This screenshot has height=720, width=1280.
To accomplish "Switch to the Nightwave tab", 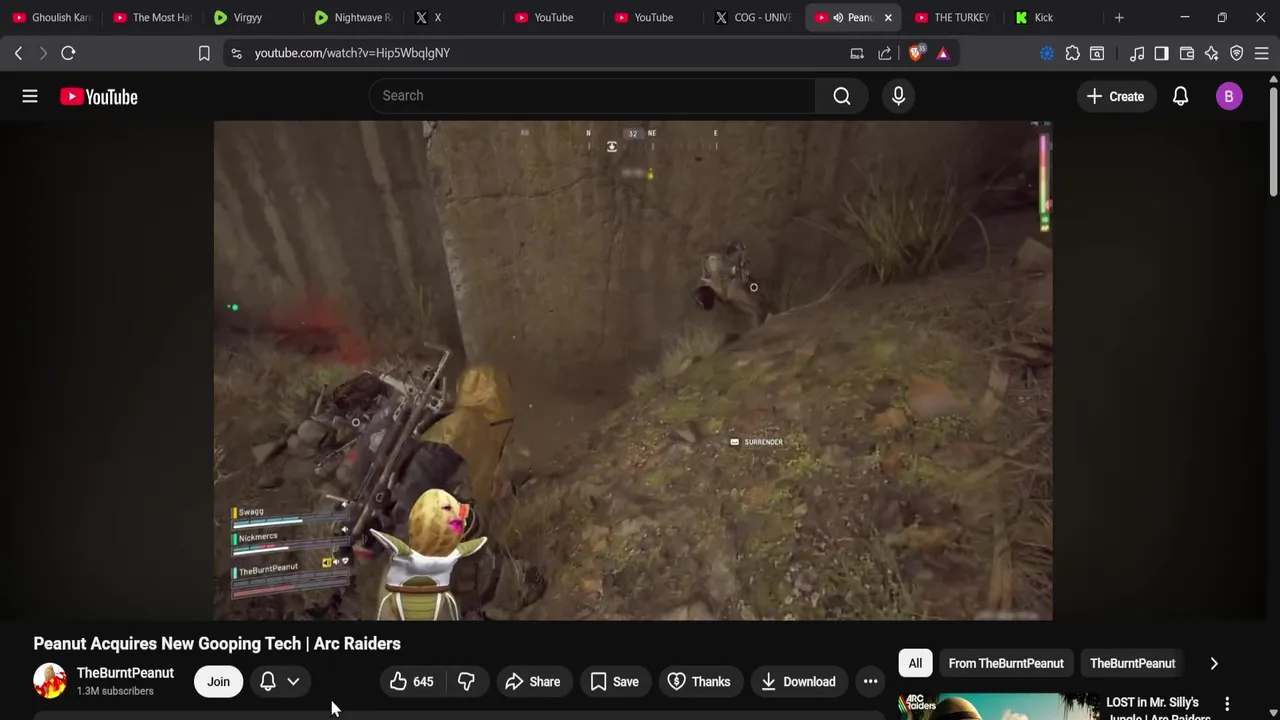I will point(352,17).
